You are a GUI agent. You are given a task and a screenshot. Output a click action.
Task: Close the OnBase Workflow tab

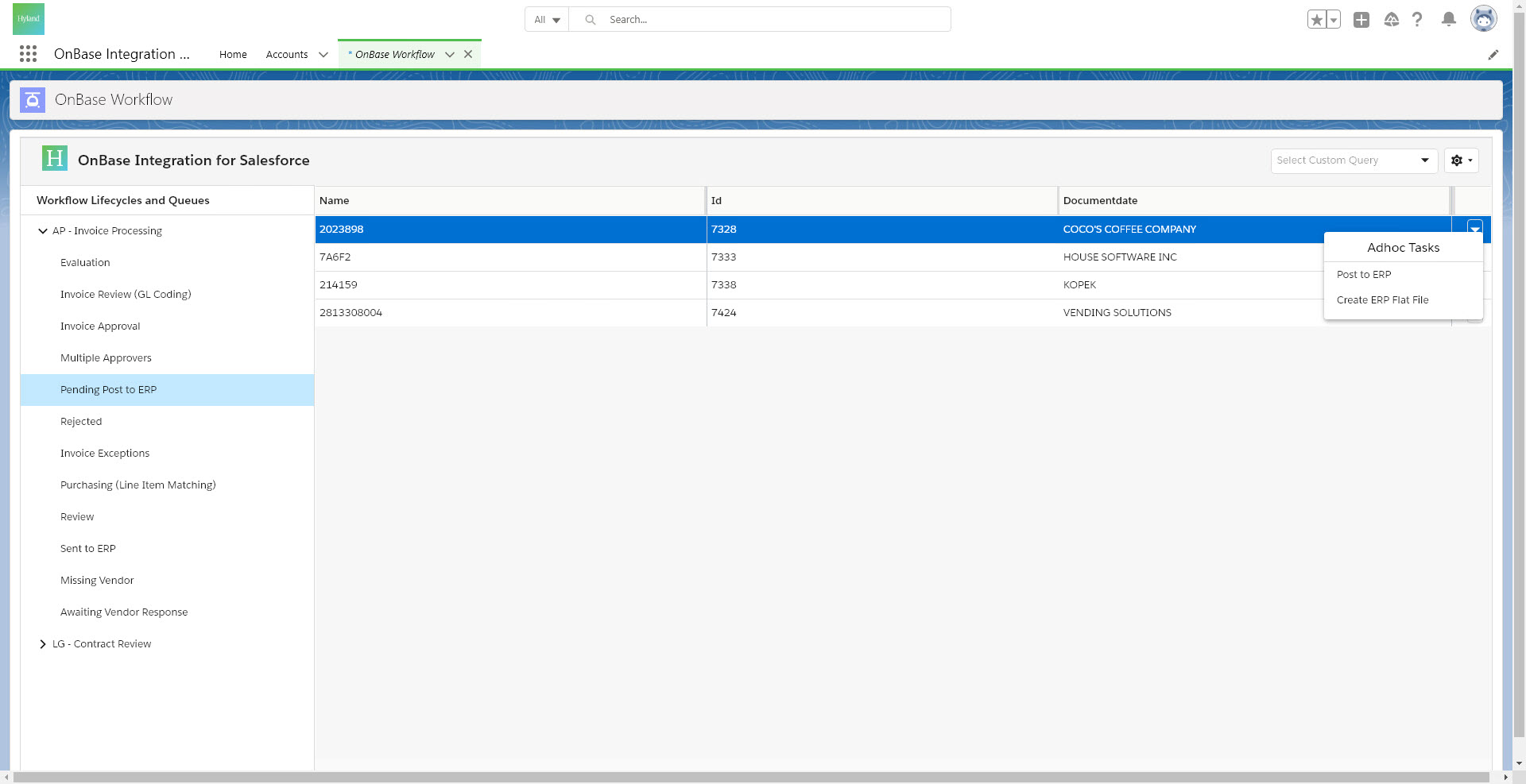click(x=468, y=55)
